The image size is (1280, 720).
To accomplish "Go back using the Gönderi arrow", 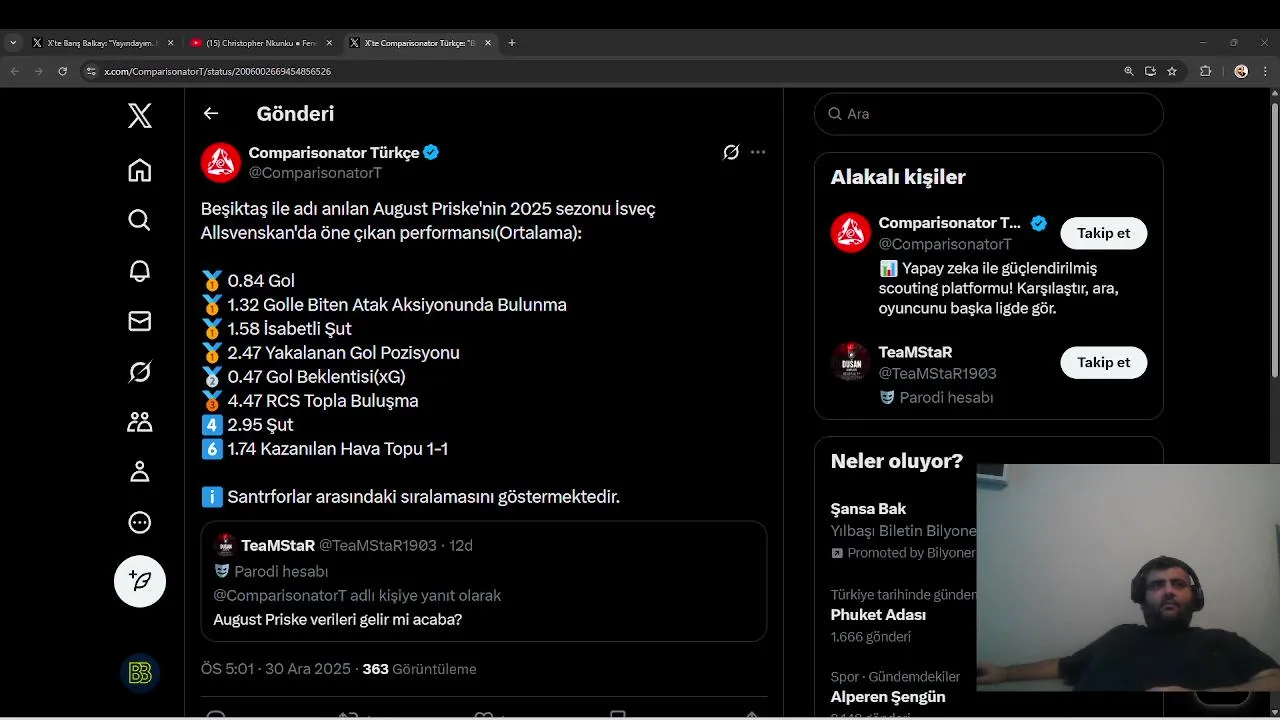I will click(211, 114).
